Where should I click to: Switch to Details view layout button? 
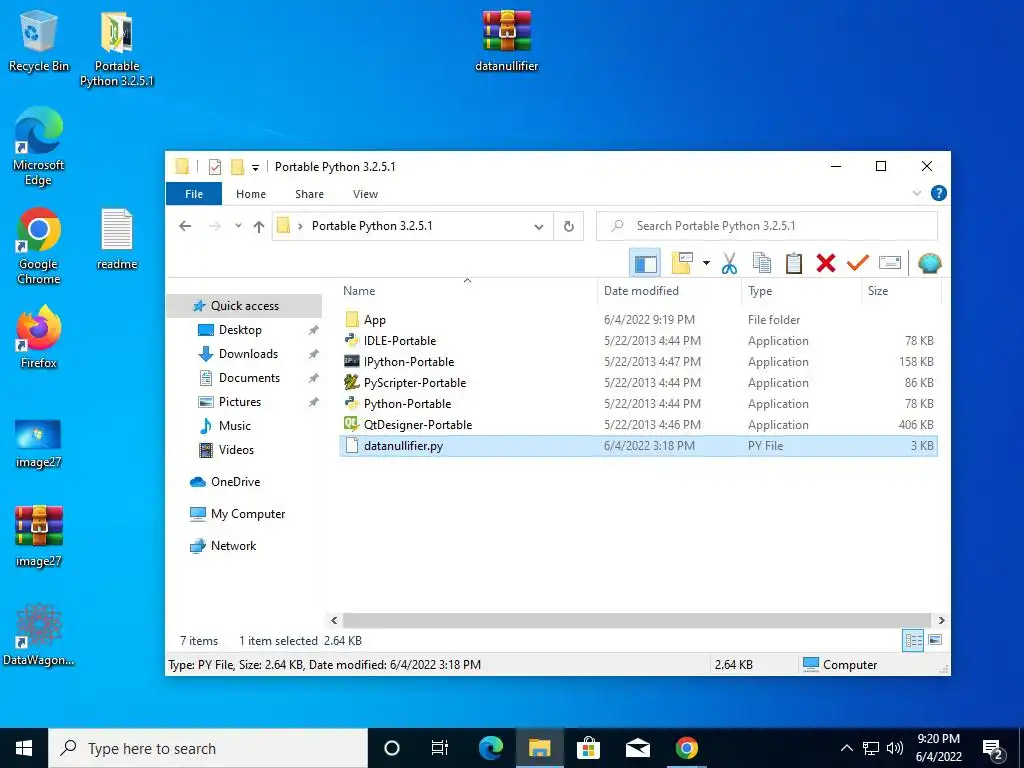(913, 641)
